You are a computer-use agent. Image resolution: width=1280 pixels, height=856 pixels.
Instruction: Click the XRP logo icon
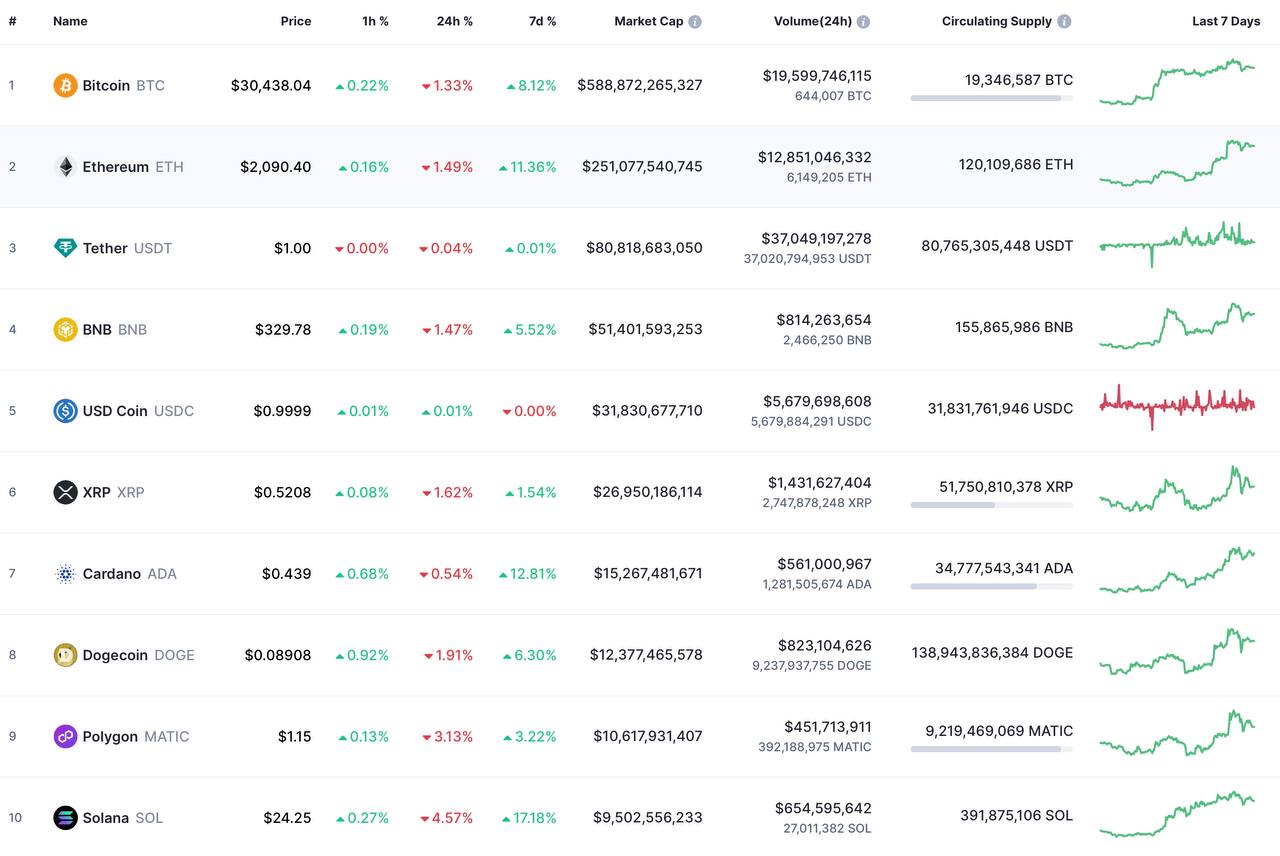point(65,492)
